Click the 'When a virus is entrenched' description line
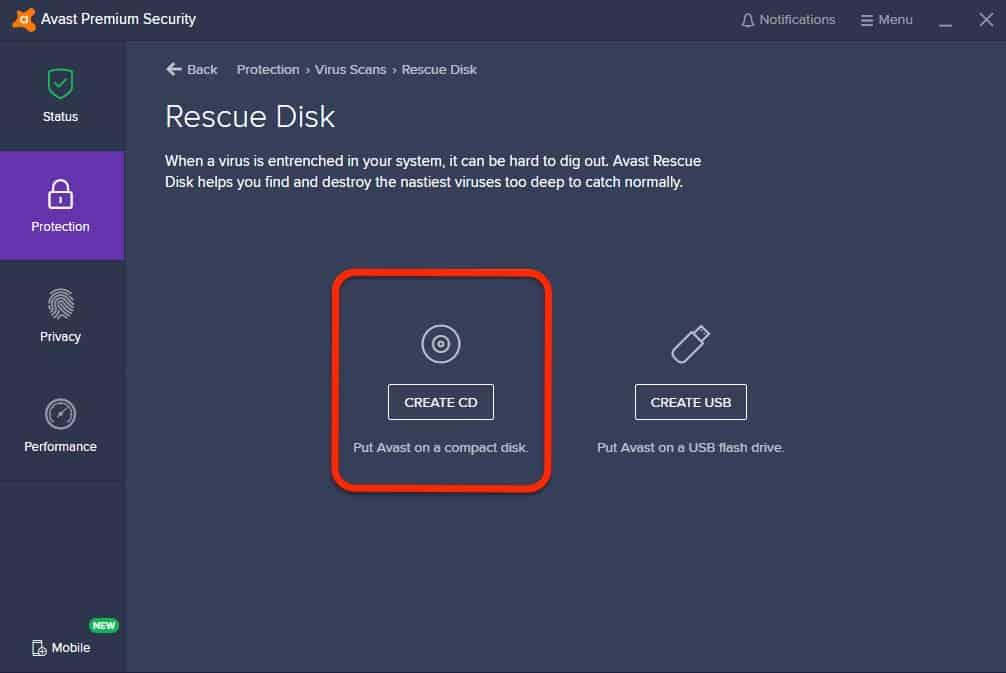 click(433, 161)
